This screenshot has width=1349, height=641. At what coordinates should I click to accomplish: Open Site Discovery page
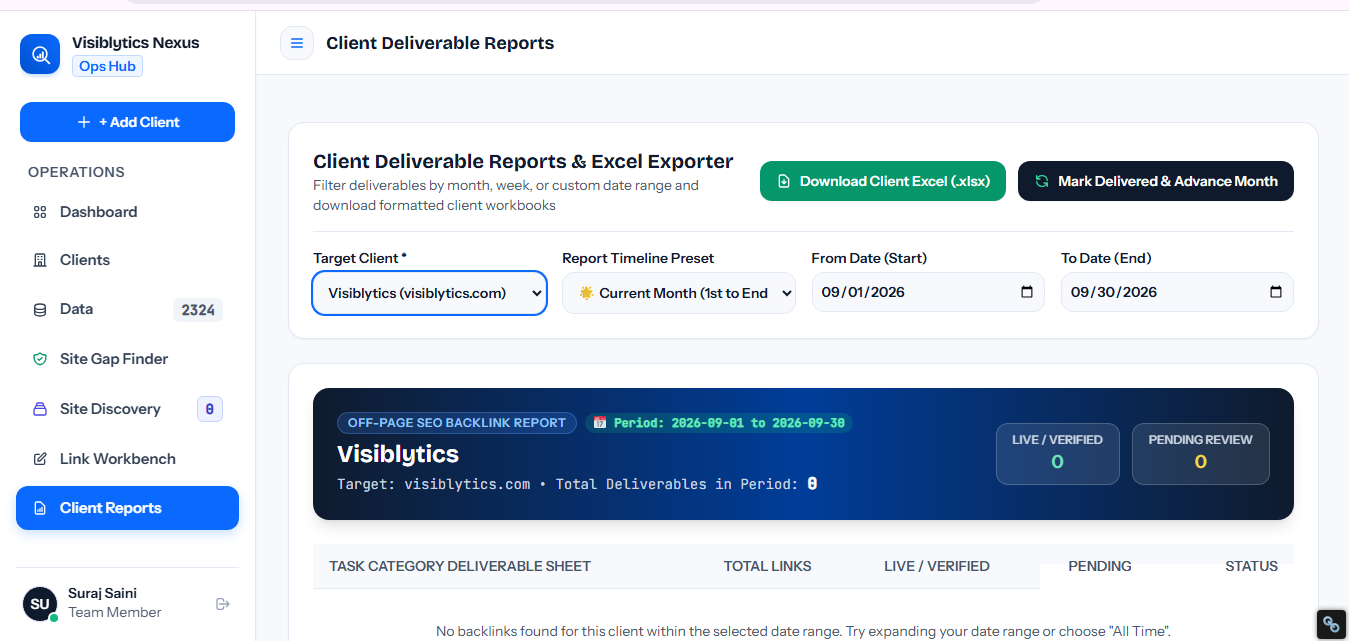click(127, 409)
